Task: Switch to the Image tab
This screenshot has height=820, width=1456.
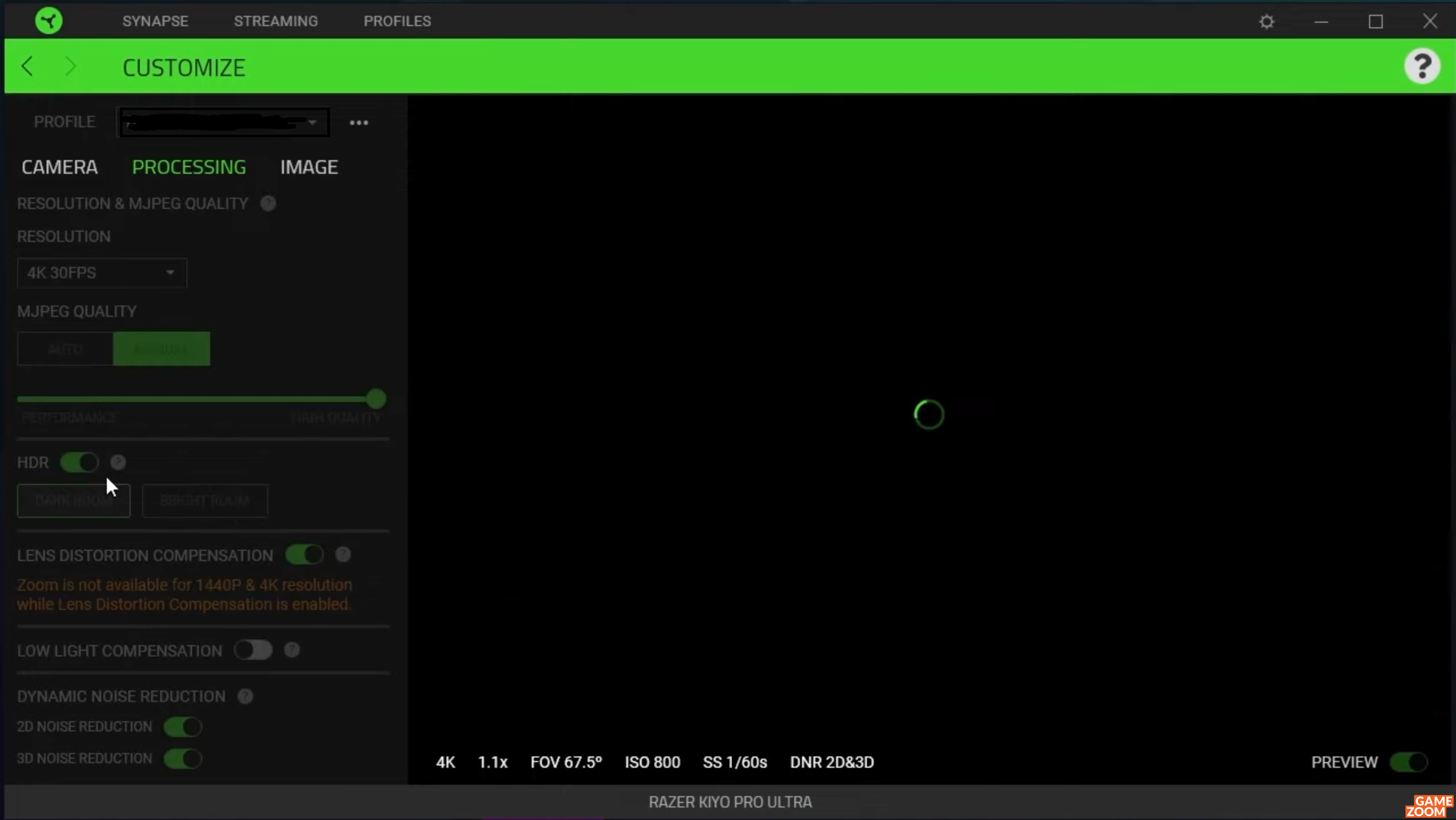Action: [x=309, y=167]
